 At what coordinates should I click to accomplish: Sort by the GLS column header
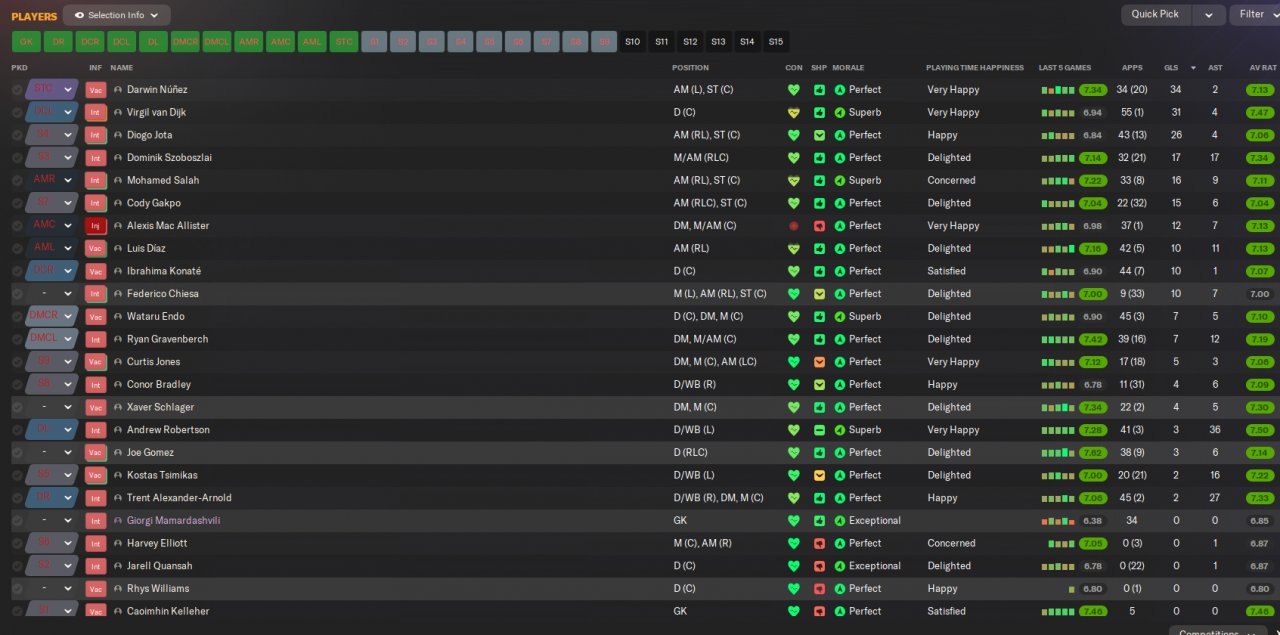[x=1170, y=68]
